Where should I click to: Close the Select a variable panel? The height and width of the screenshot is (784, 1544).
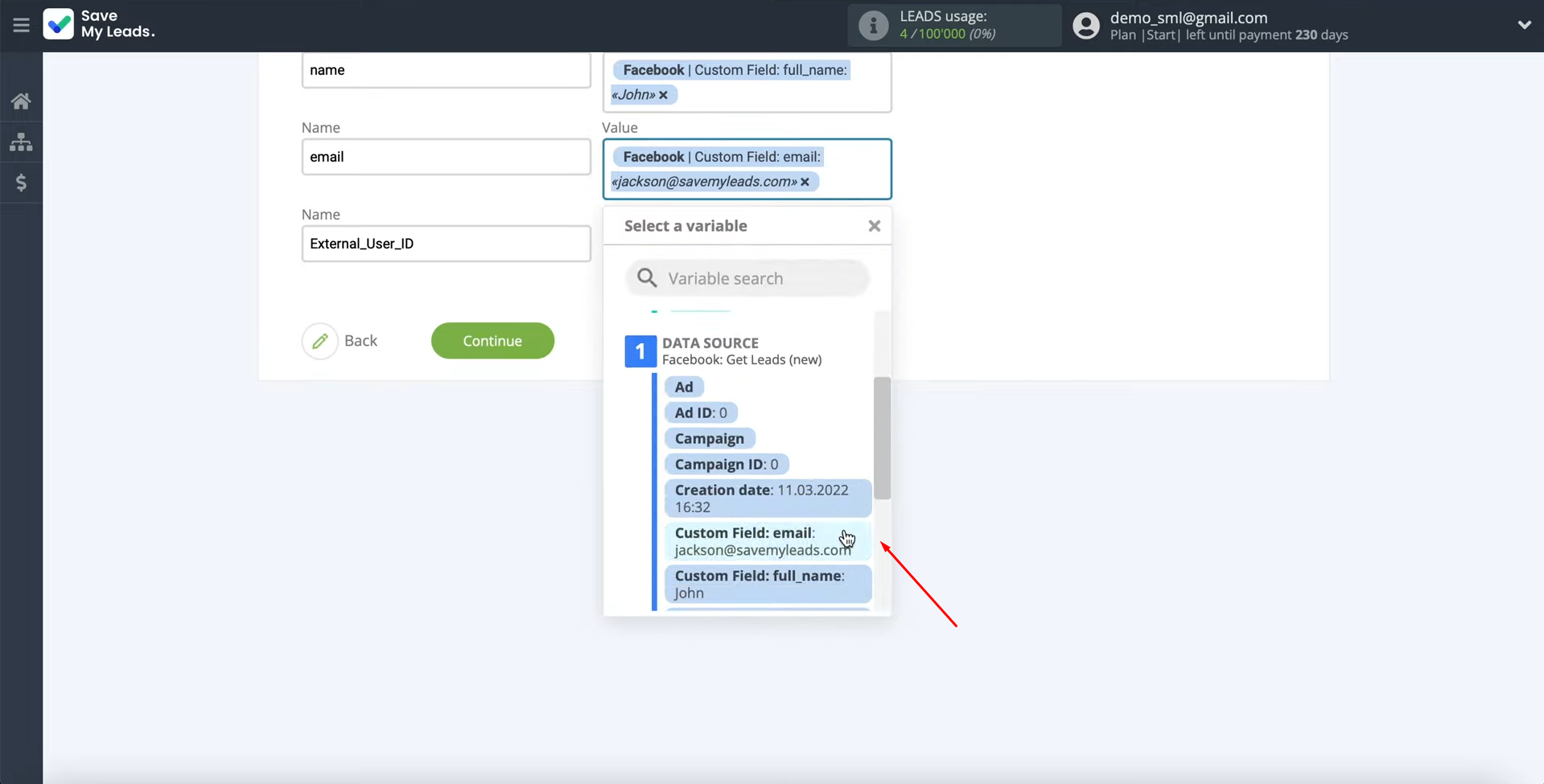[x=875, y=226]
